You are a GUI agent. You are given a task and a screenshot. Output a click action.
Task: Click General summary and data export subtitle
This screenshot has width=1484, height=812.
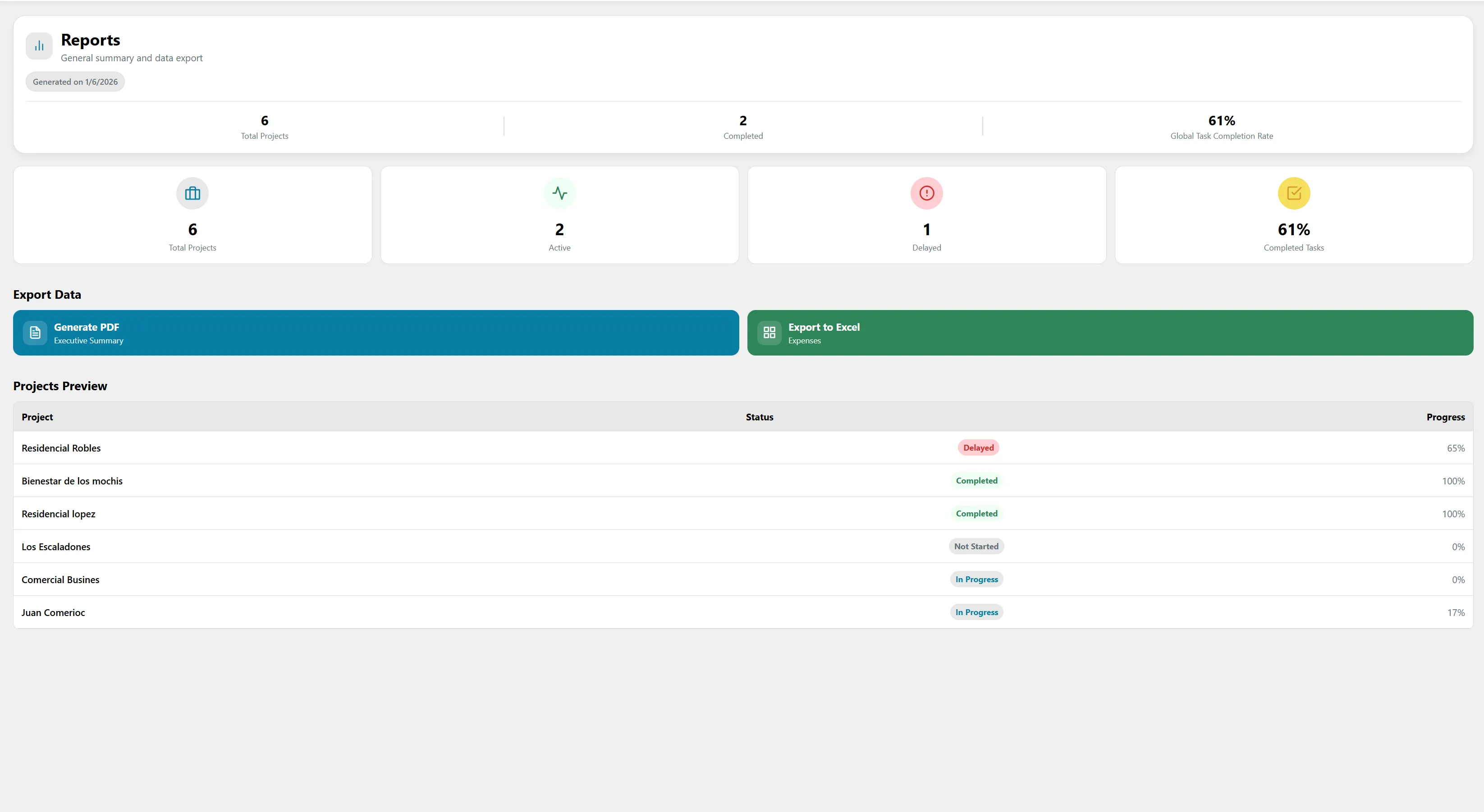click(131, 58)
